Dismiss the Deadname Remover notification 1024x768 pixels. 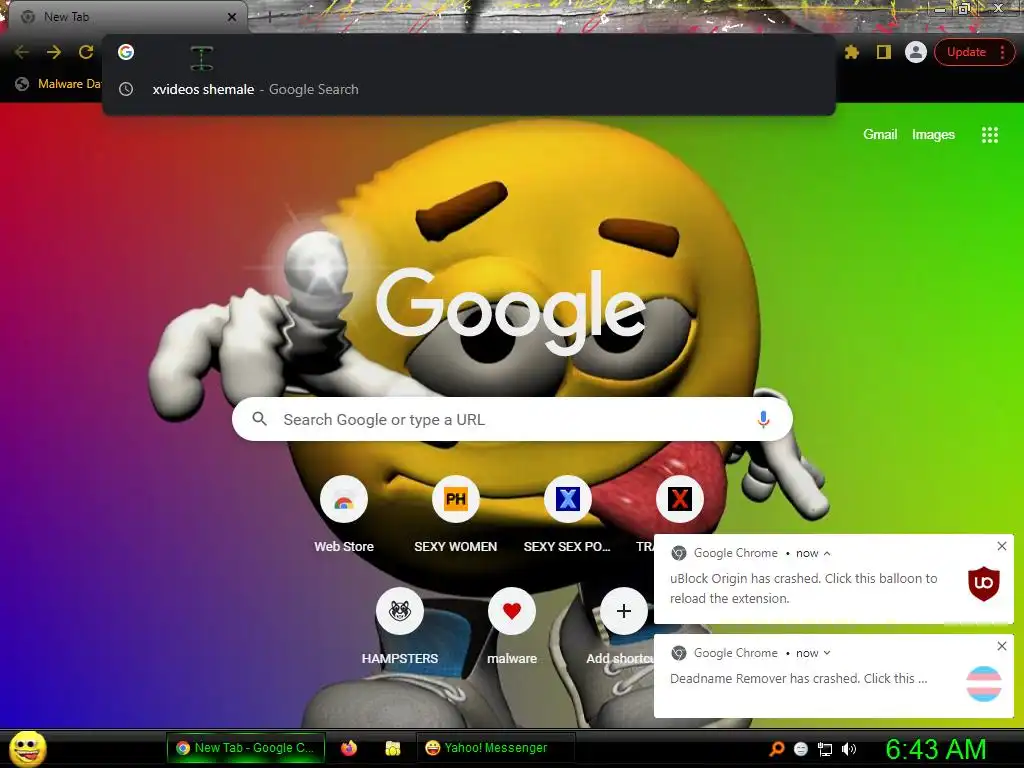tap(1002, 646)
